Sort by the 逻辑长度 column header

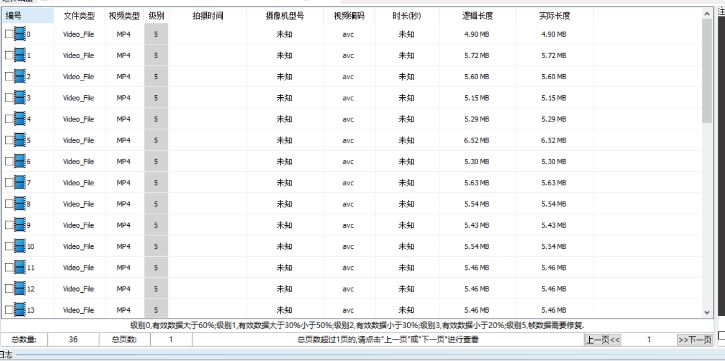click(x=477, y=16)
